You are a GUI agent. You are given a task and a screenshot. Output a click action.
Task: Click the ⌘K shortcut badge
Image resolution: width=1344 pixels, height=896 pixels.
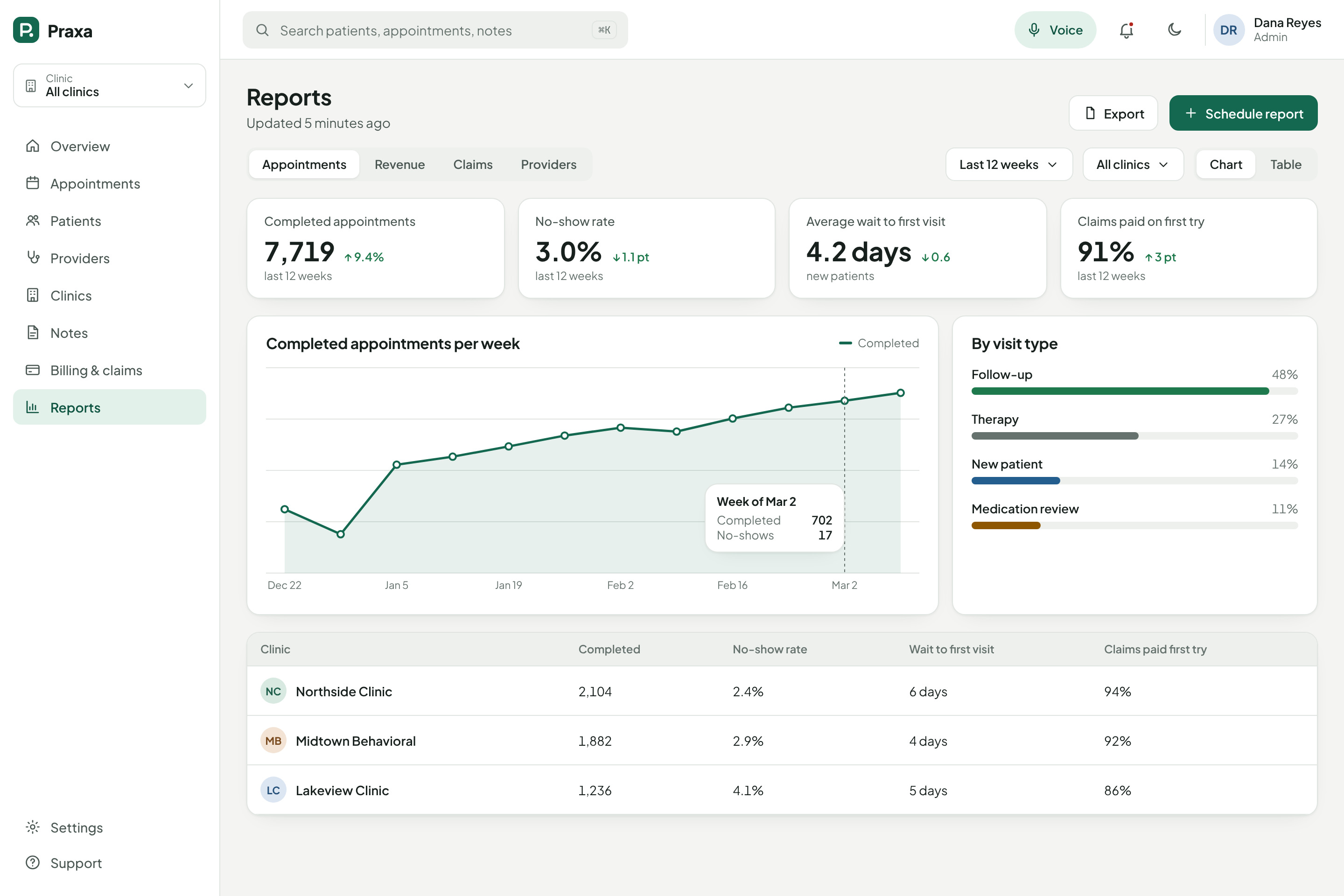(604, 30)
